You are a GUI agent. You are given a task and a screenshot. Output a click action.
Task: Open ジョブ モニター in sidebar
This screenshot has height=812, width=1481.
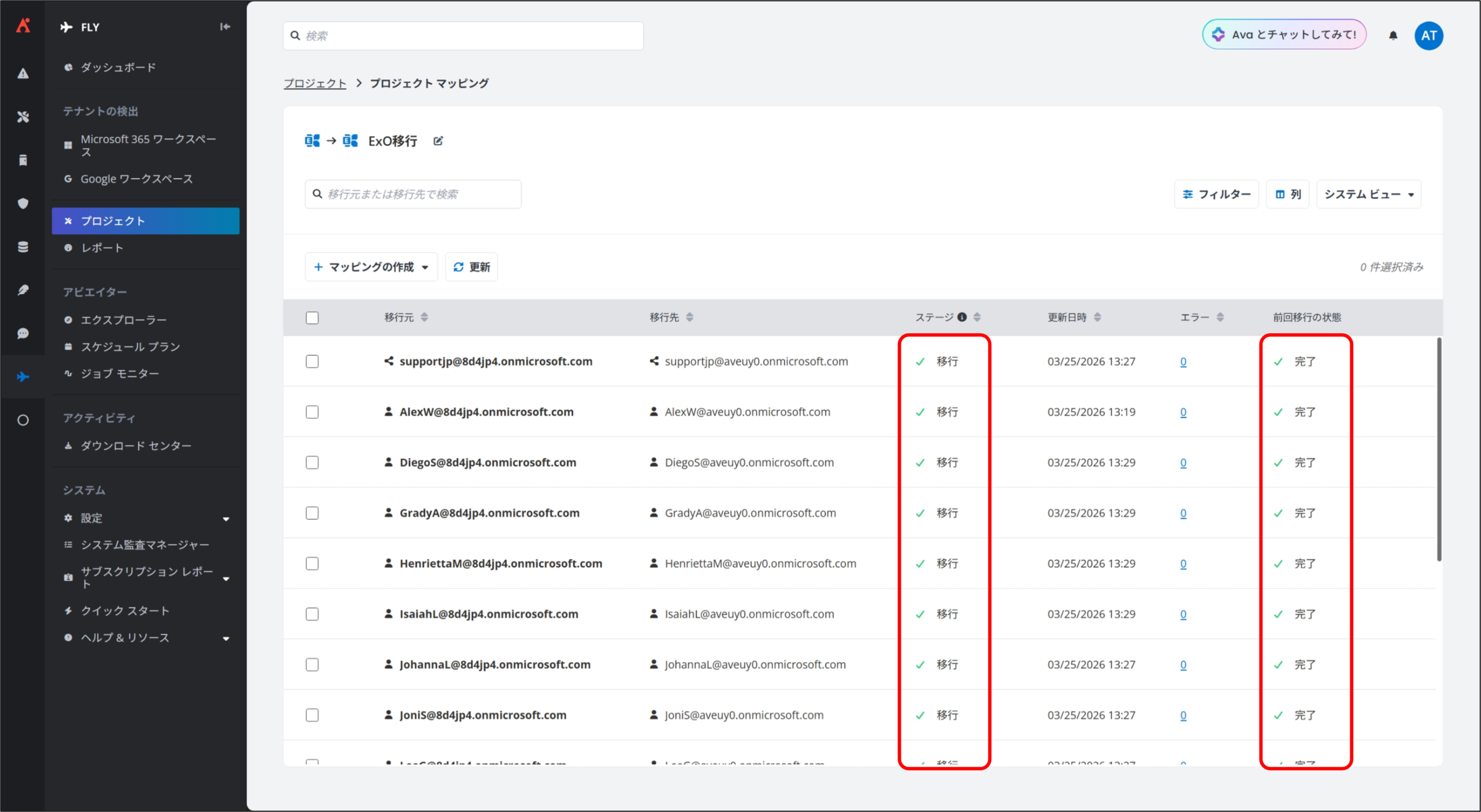point(120,374)
